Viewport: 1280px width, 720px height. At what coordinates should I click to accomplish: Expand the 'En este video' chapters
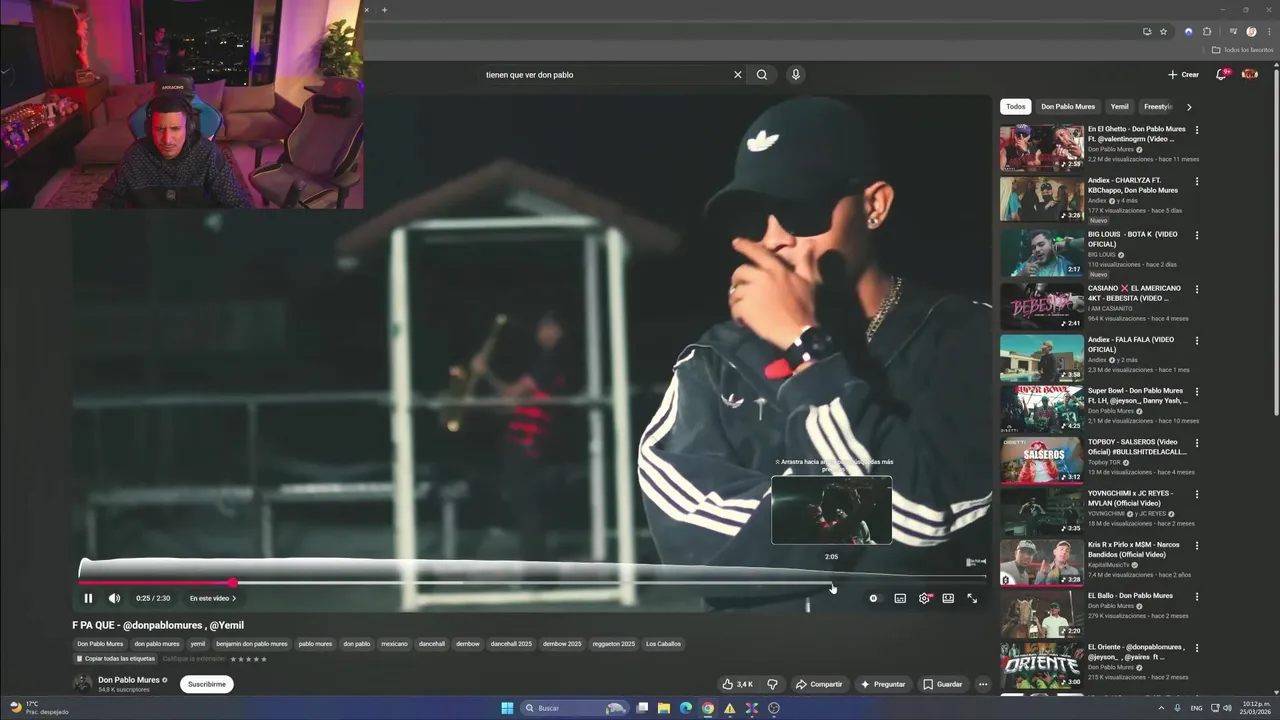[213, 598]
